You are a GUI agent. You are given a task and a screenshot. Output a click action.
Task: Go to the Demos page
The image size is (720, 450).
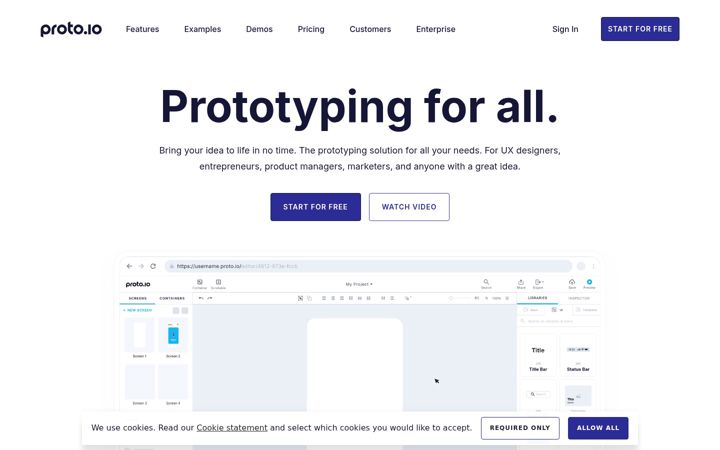(259, 29)
